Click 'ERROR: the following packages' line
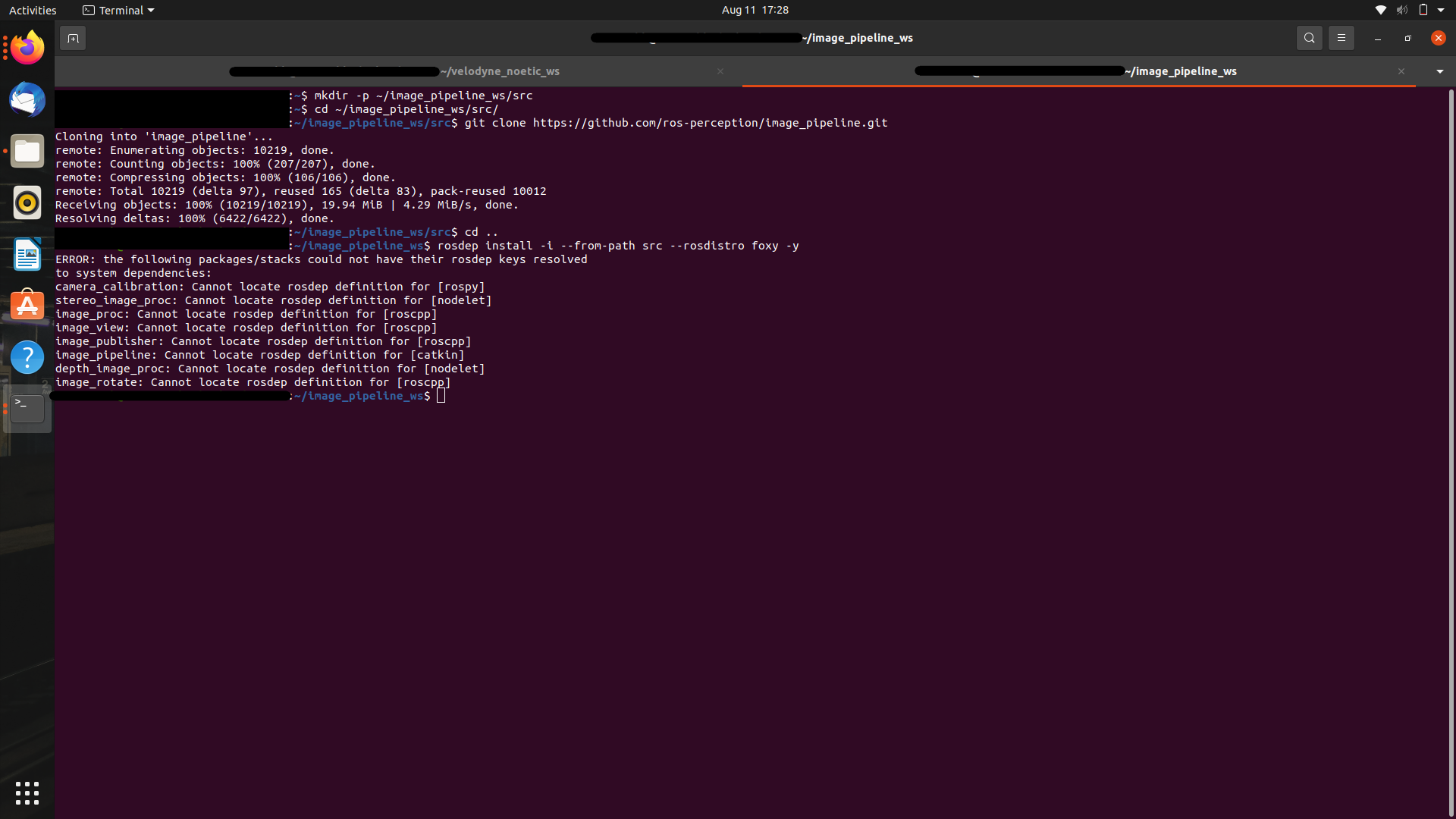1456x819 pixels. pos(321,259)
